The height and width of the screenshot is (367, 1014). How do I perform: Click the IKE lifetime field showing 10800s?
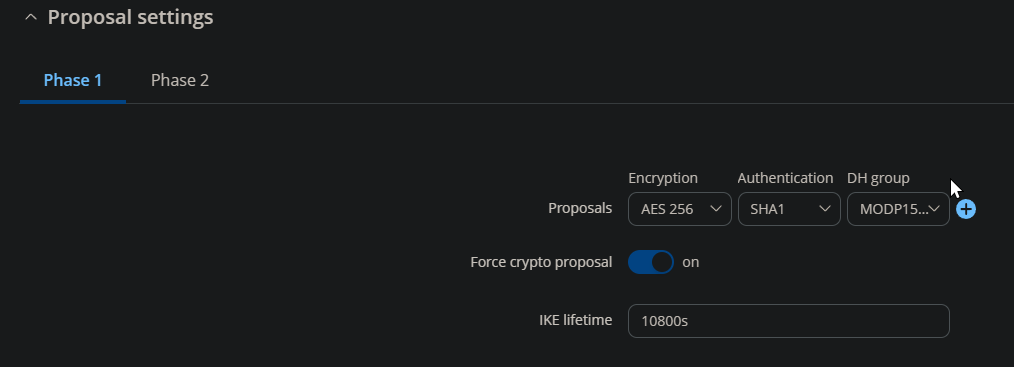[x=788, y=320]
